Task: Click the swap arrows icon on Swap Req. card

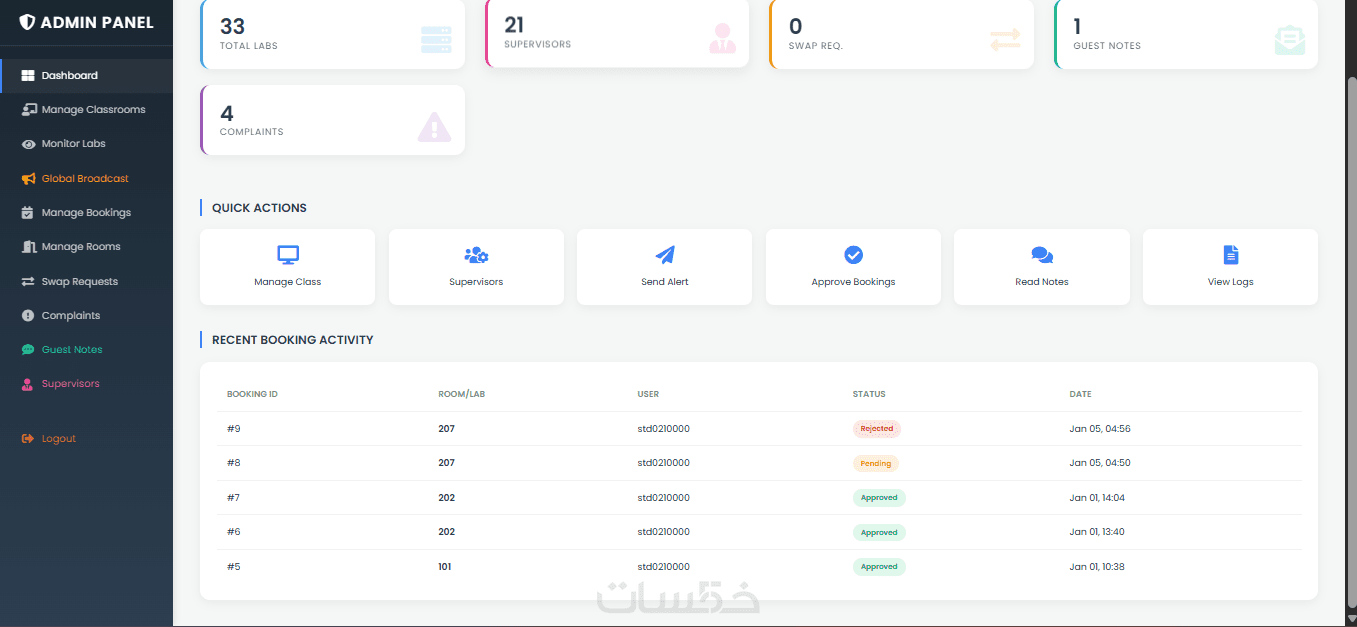Action: pyautogui.click(x=1005, y=40)
